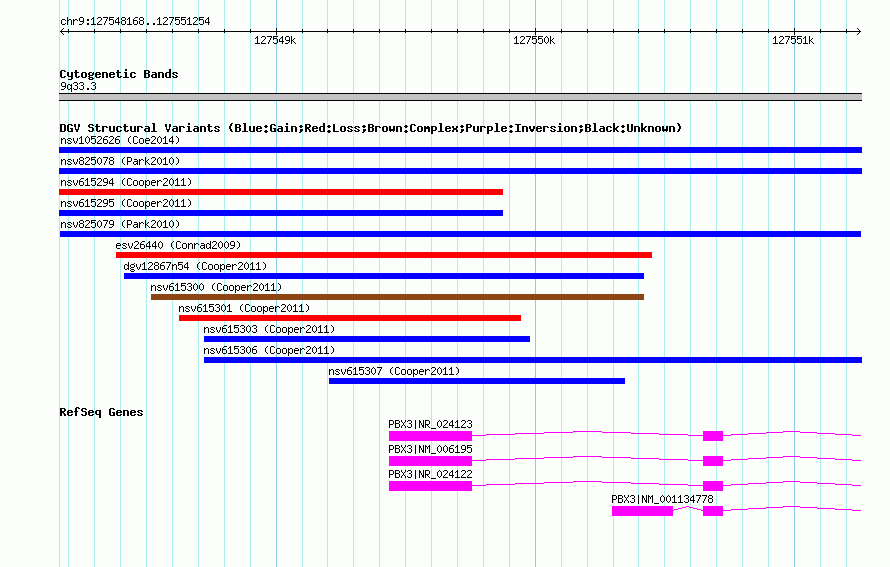The height and width of the screenshot is (567, 890).
Task: Click the Cytogenetic Bands track title
Action: (x=119, y=74)
